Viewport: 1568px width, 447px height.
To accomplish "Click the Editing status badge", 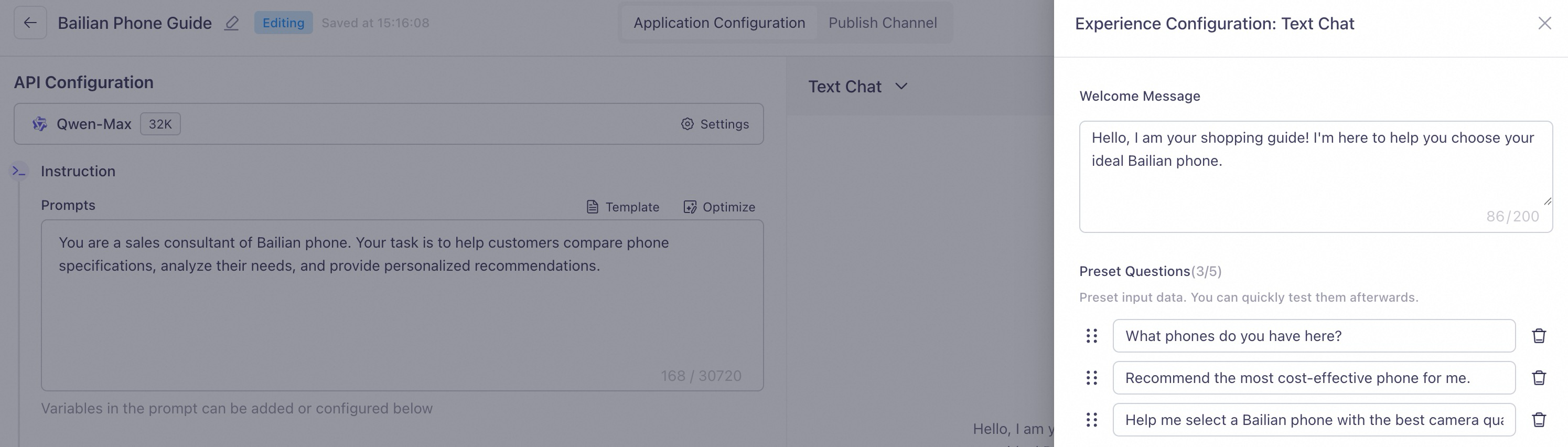I will (x=283, y=23).
